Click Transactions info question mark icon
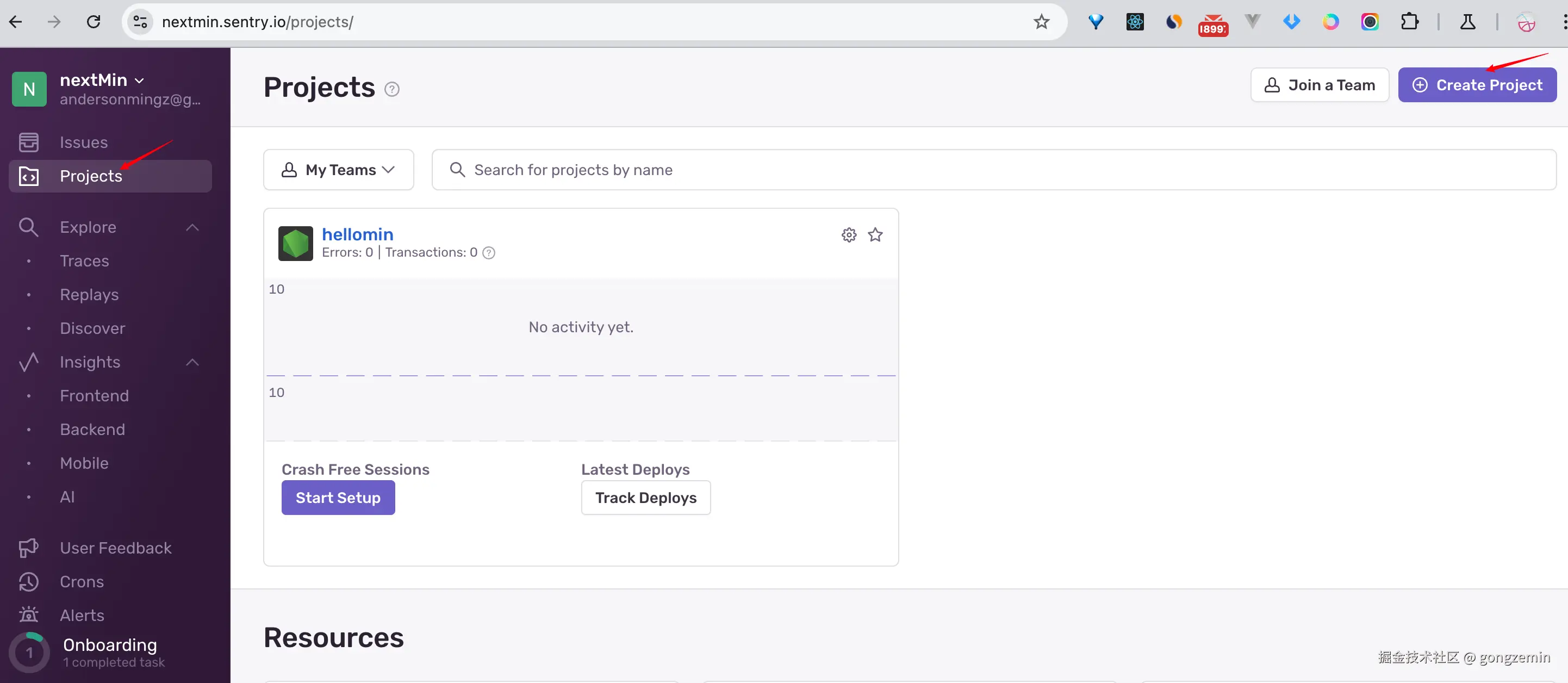Viewport: 1568px width, 683px height. (x=488, y=253)
